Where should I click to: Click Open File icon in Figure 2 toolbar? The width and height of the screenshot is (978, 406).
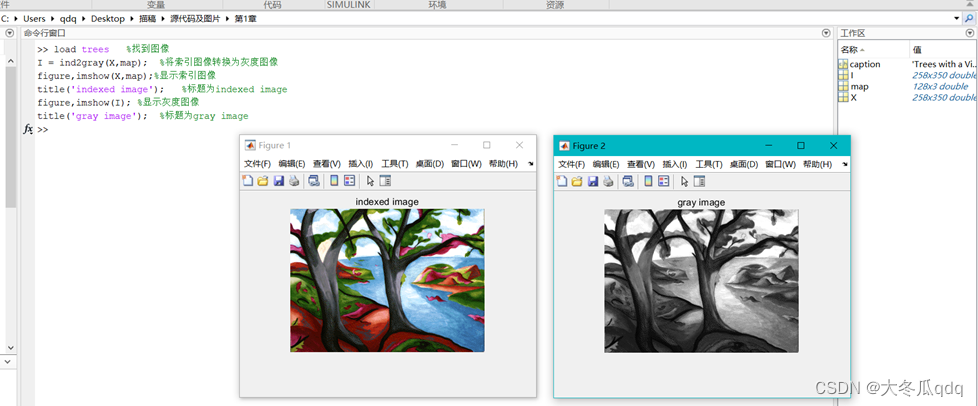(x=577, y=181)
